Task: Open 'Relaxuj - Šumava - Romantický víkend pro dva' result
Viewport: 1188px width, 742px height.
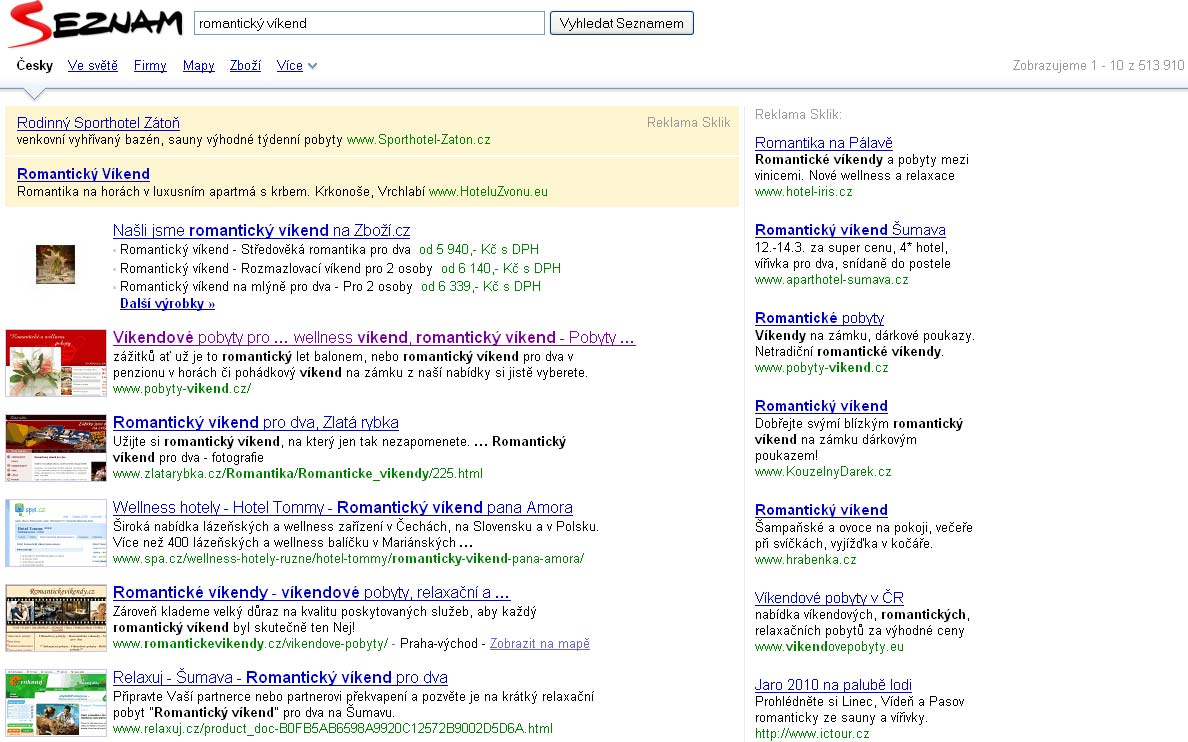Action: [x=280, y=677]
